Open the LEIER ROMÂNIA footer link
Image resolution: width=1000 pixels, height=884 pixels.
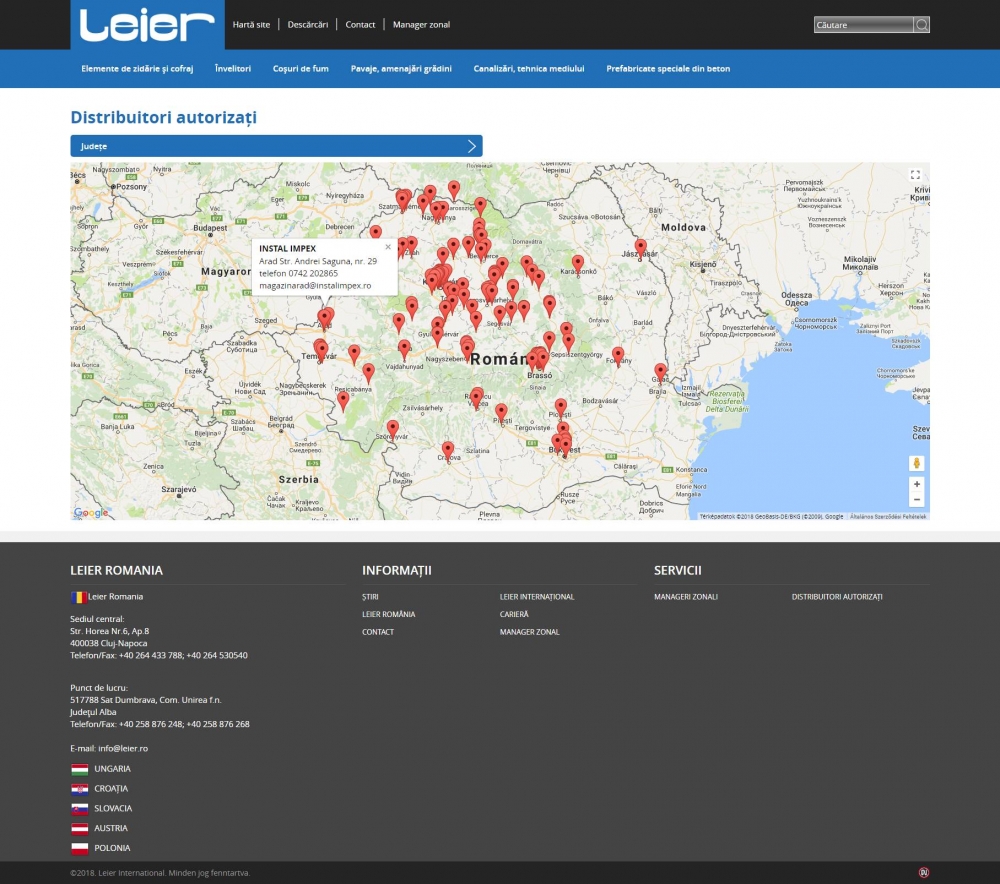point(388,614)
